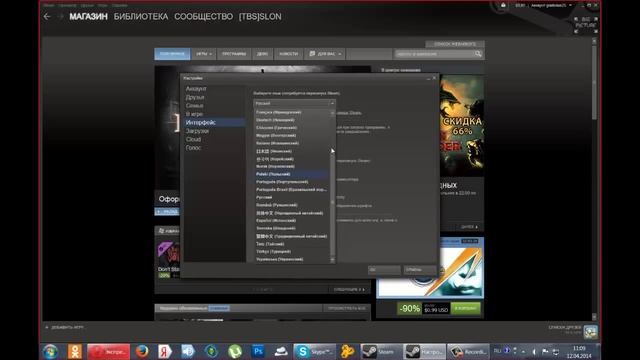Click the store search magnifier icon
Image resolution: width=640 pixels, height=360 pixels.
[x=478, y=54]
